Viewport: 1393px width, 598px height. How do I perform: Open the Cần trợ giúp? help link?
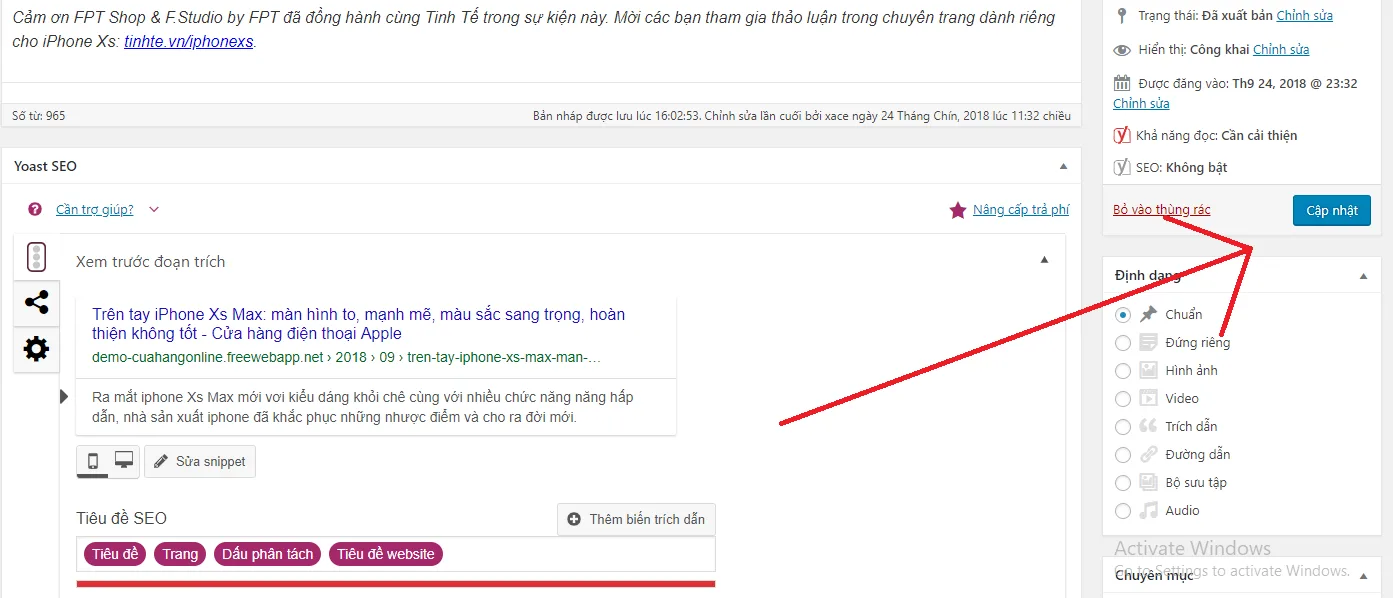tap(94, 210)
